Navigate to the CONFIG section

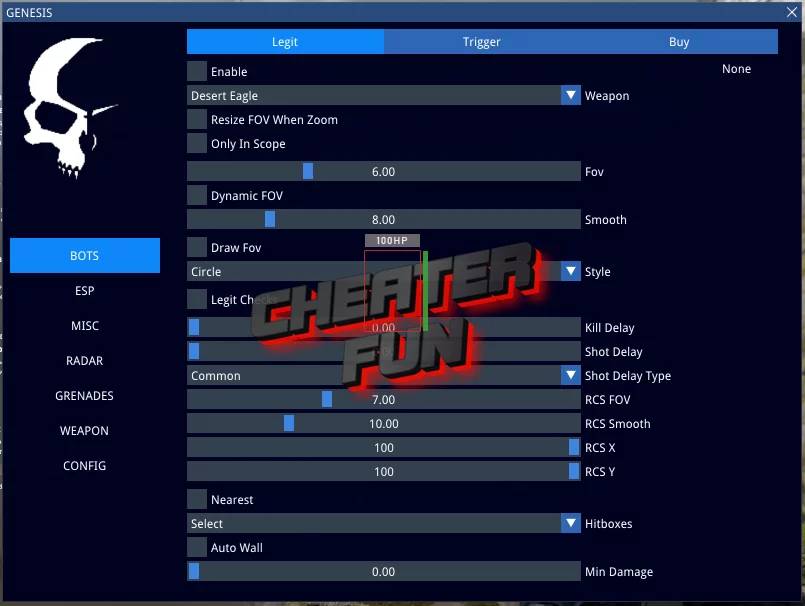(x=84, y=465)
